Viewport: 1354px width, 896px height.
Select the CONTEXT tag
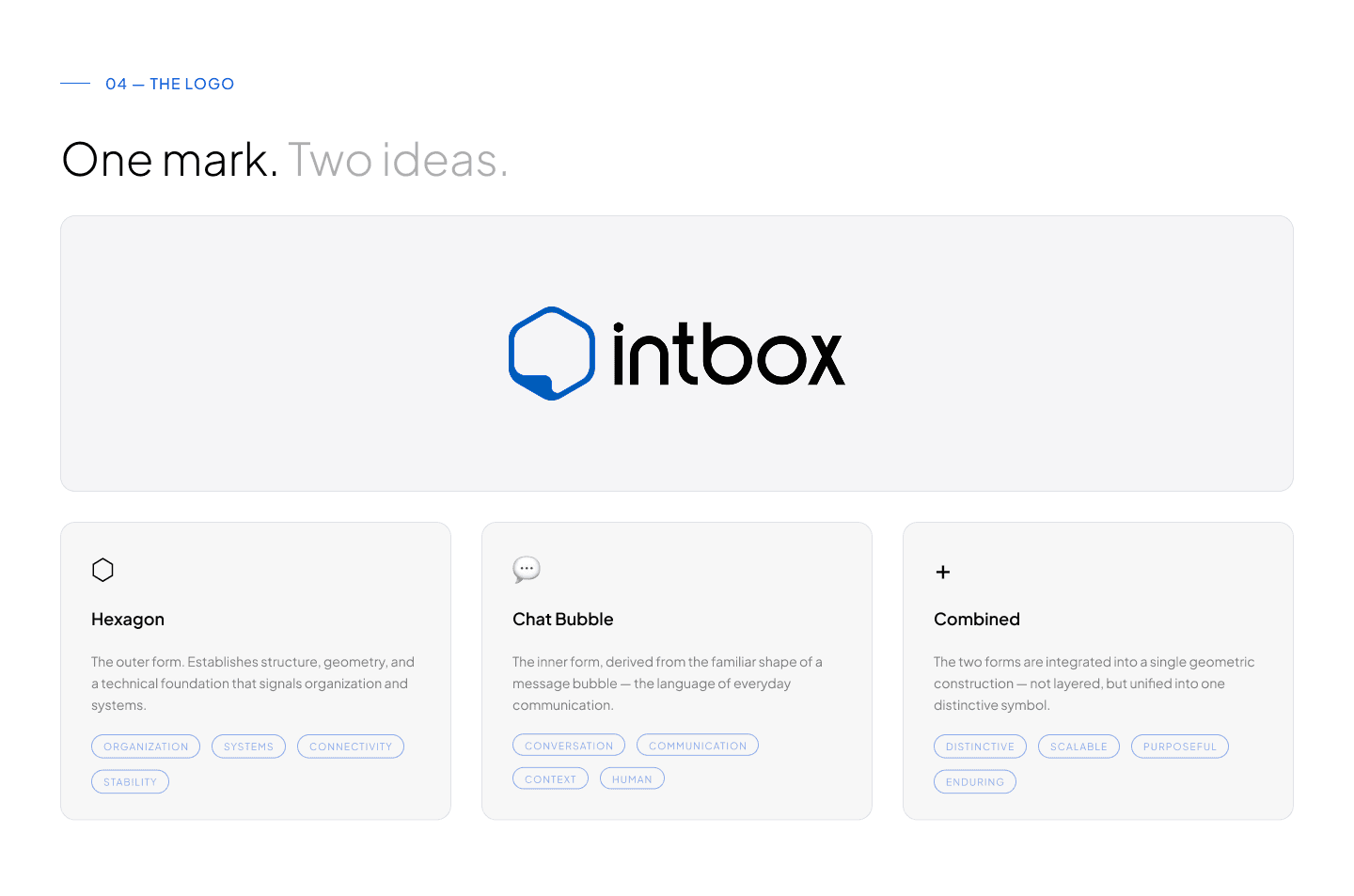pyautogui.click(x=550, y=778)
